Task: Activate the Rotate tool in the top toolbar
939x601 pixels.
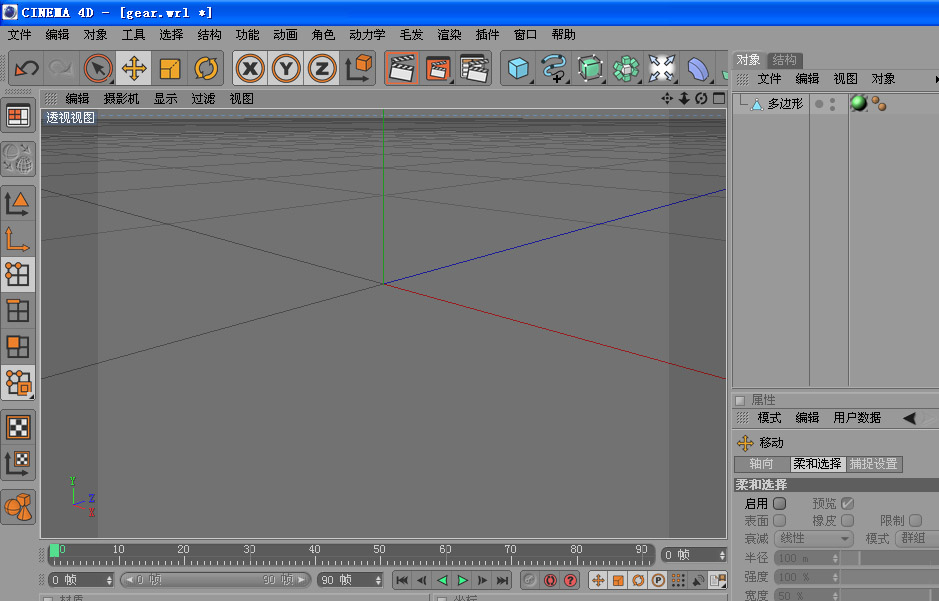Action: (206, 68)
